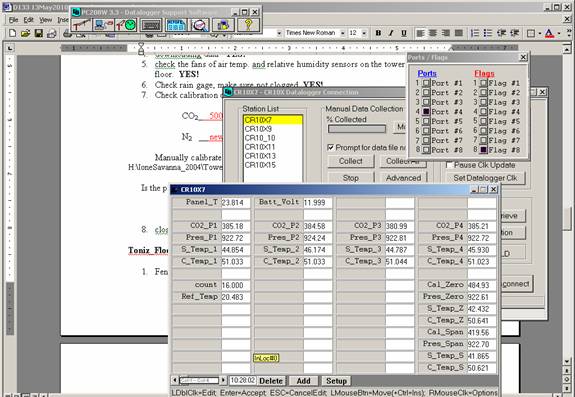Apply bulleted list formatting

click(488, 33)
